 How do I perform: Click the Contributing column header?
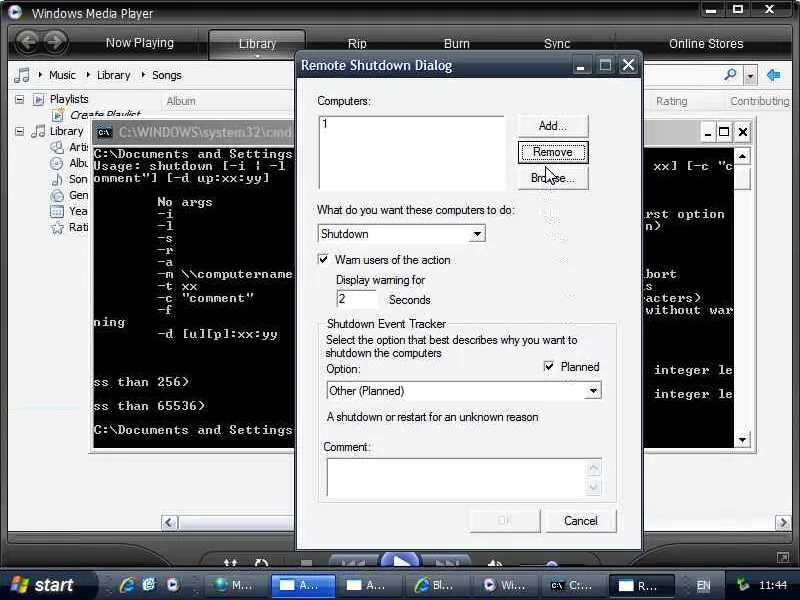(x=760, y=101)
